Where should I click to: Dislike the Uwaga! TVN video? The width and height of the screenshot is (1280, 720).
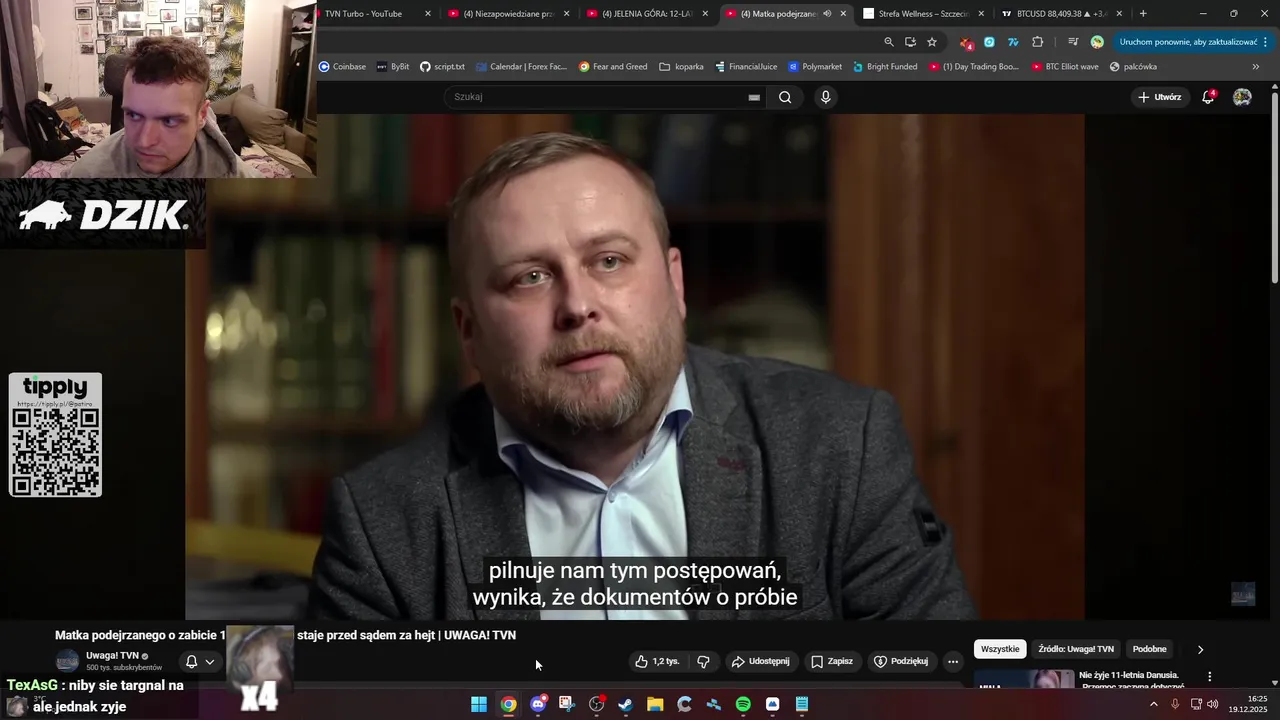pyautogui.click(x=703, y=661)
